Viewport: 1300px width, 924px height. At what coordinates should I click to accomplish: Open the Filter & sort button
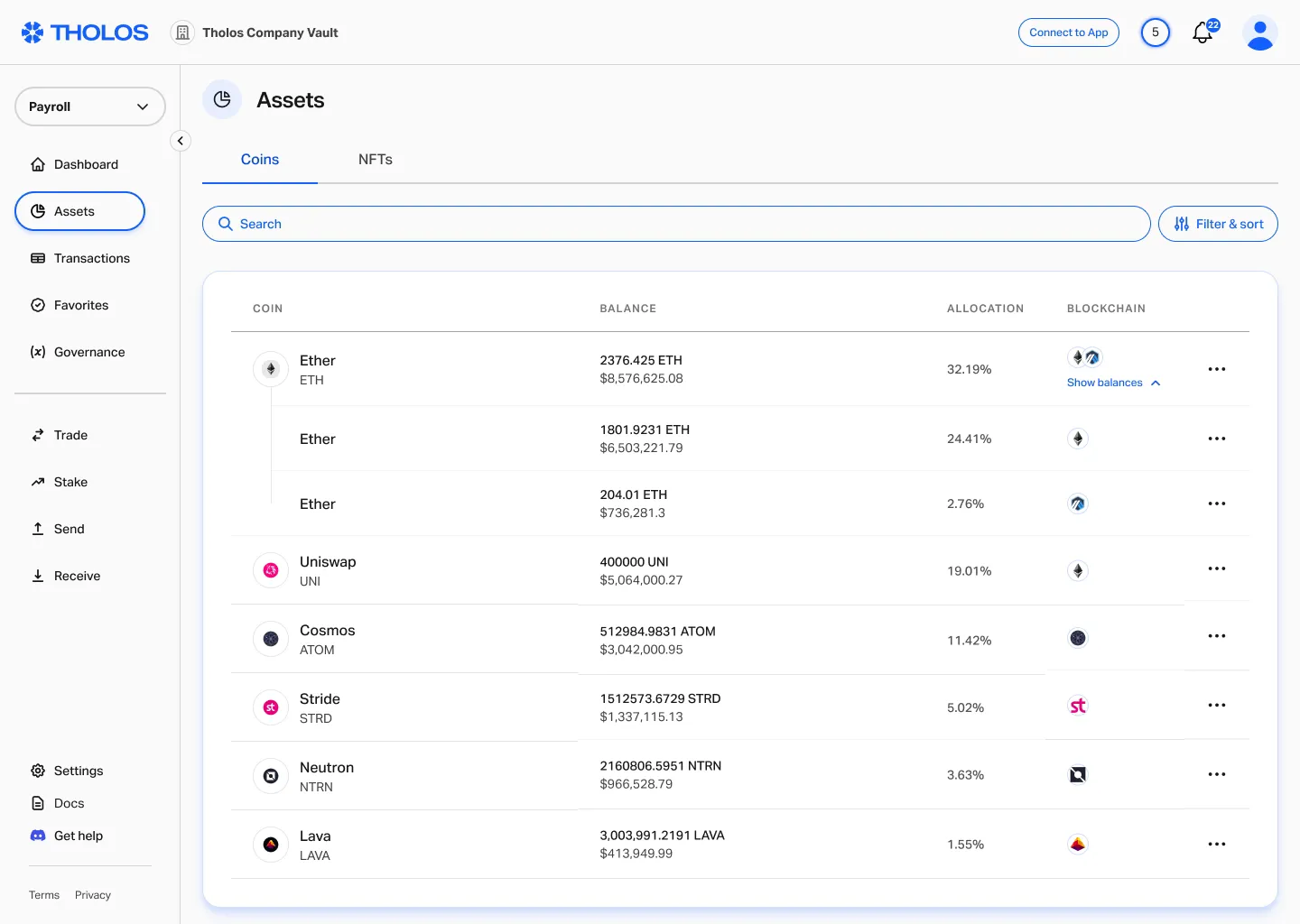coord(1218,224)
